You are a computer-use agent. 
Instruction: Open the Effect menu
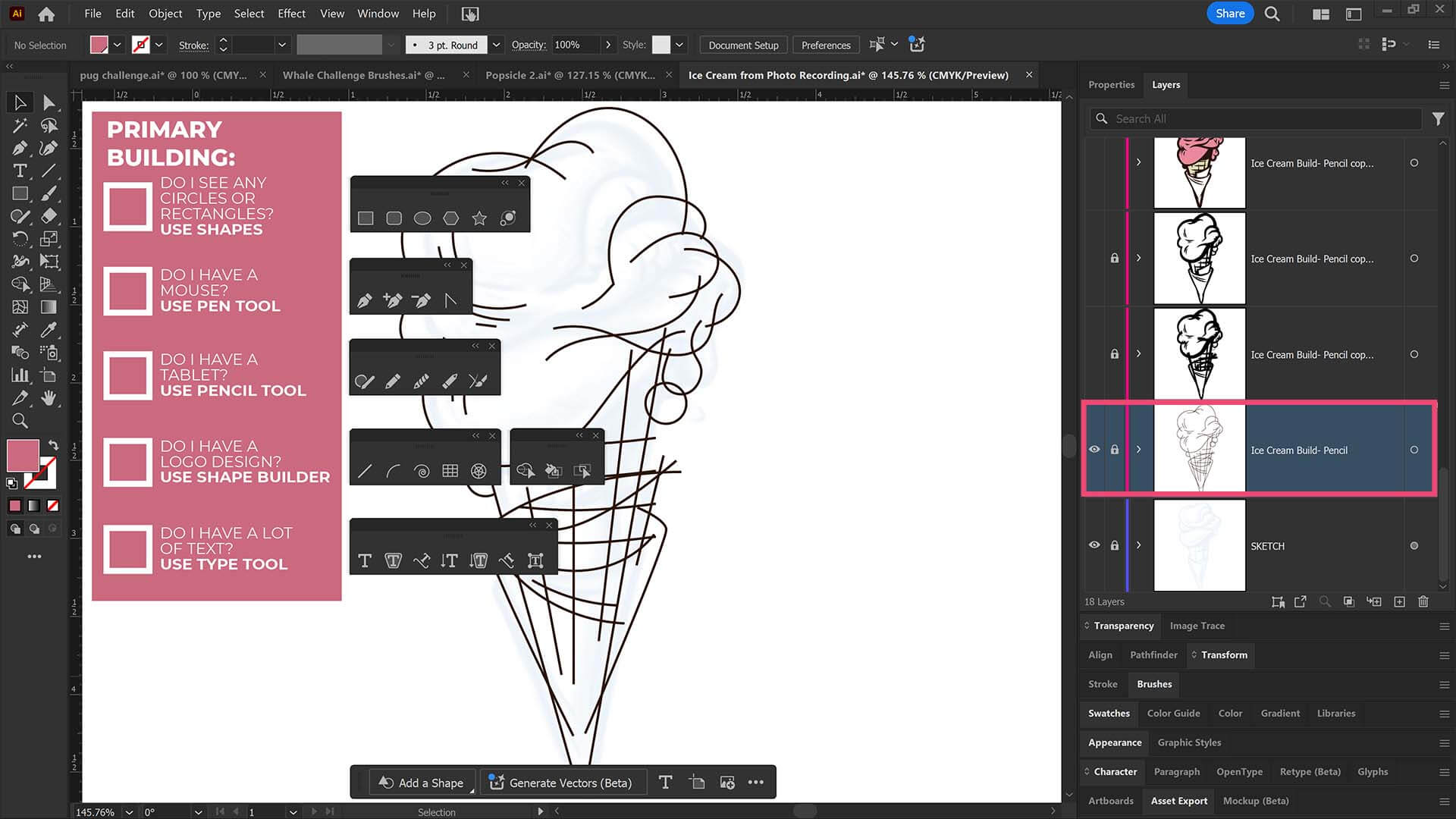[x=291, y=14]
